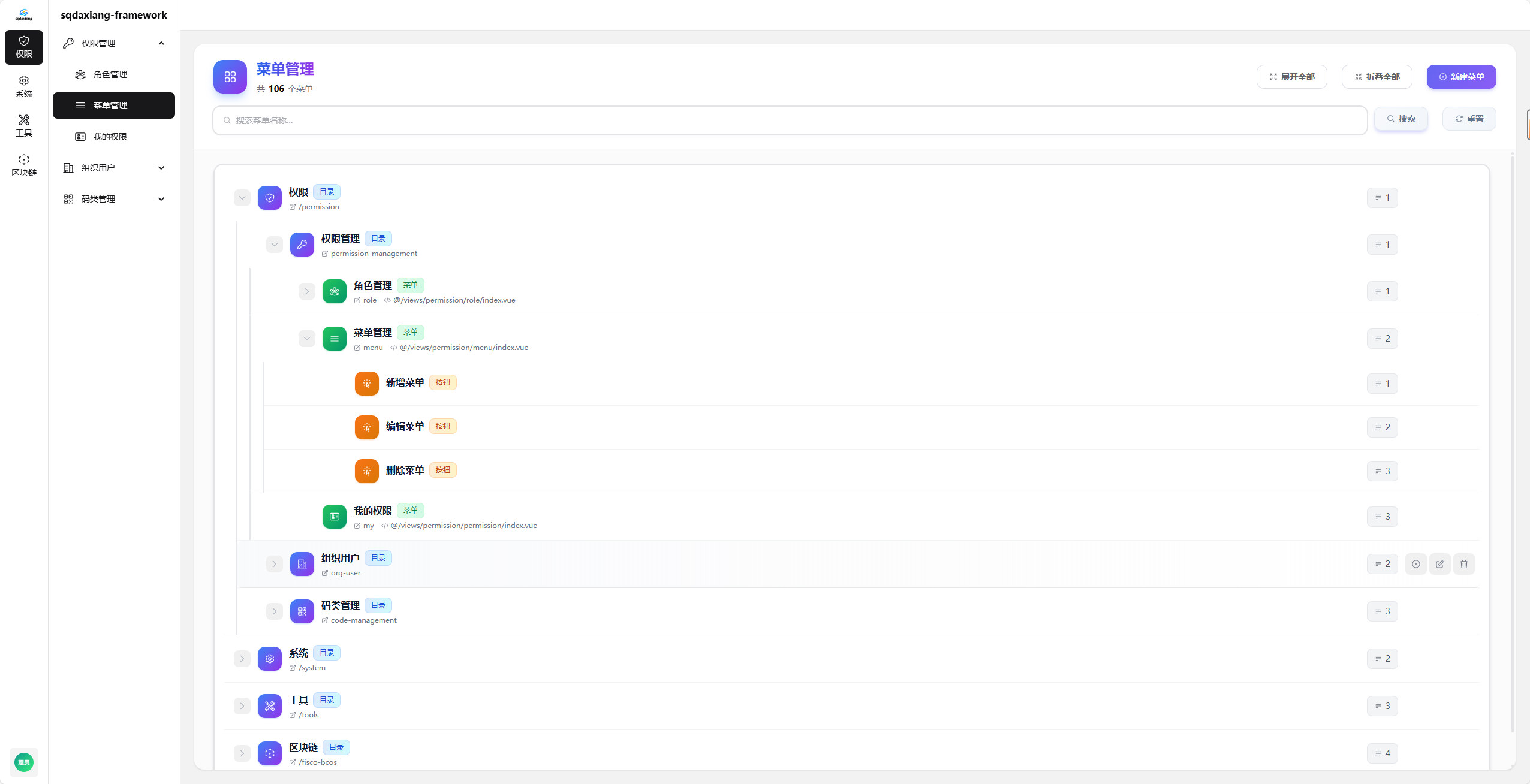Open 我的权限 from the sidebar menu
1530x784 pixels.
pos(110,136)
